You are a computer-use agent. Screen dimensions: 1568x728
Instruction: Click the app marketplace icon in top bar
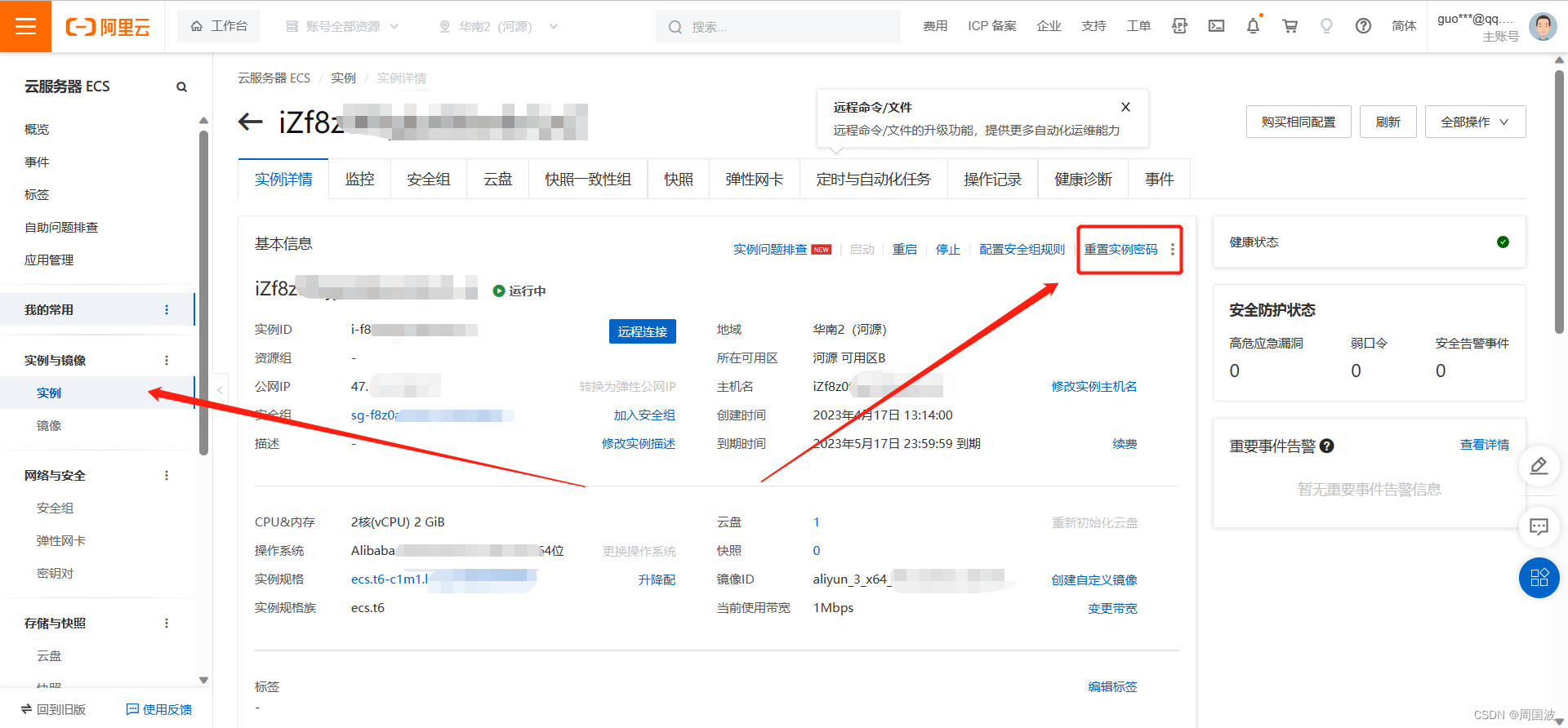(1179, 26)
